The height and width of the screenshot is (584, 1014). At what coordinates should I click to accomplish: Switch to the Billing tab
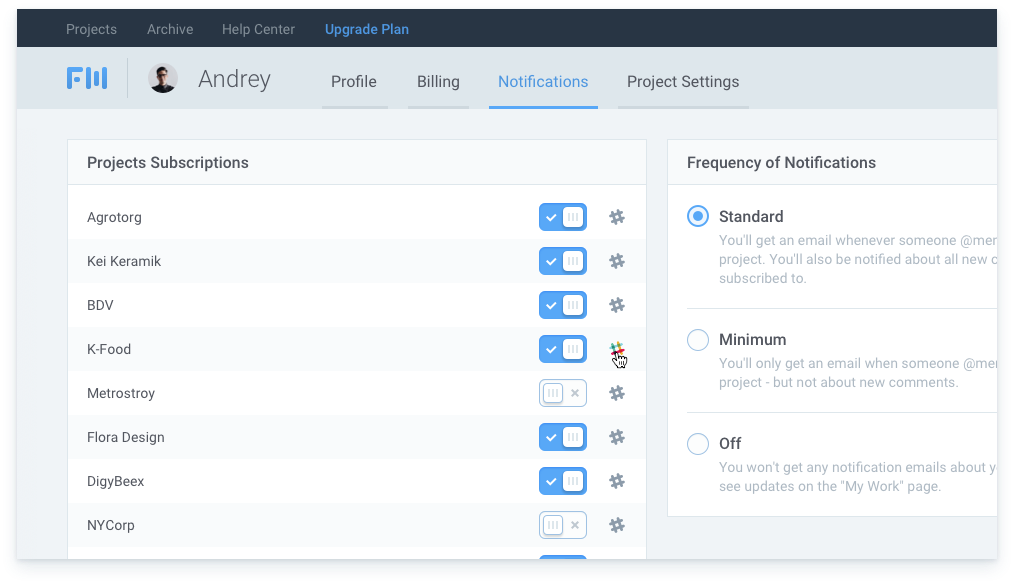438,82
